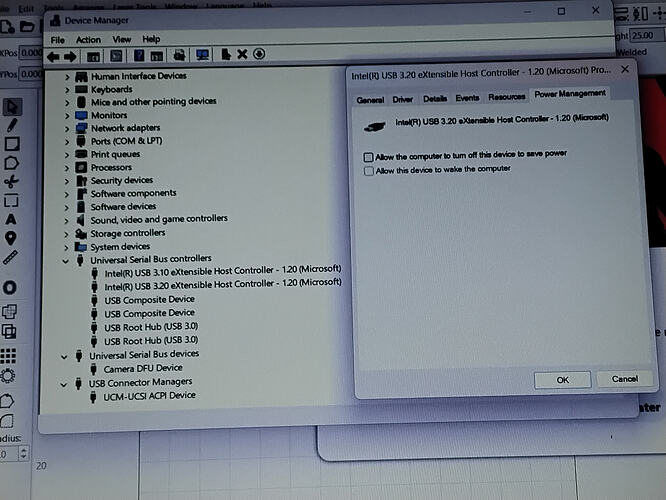Open the Action menu in Device Manager

(88, 40)
